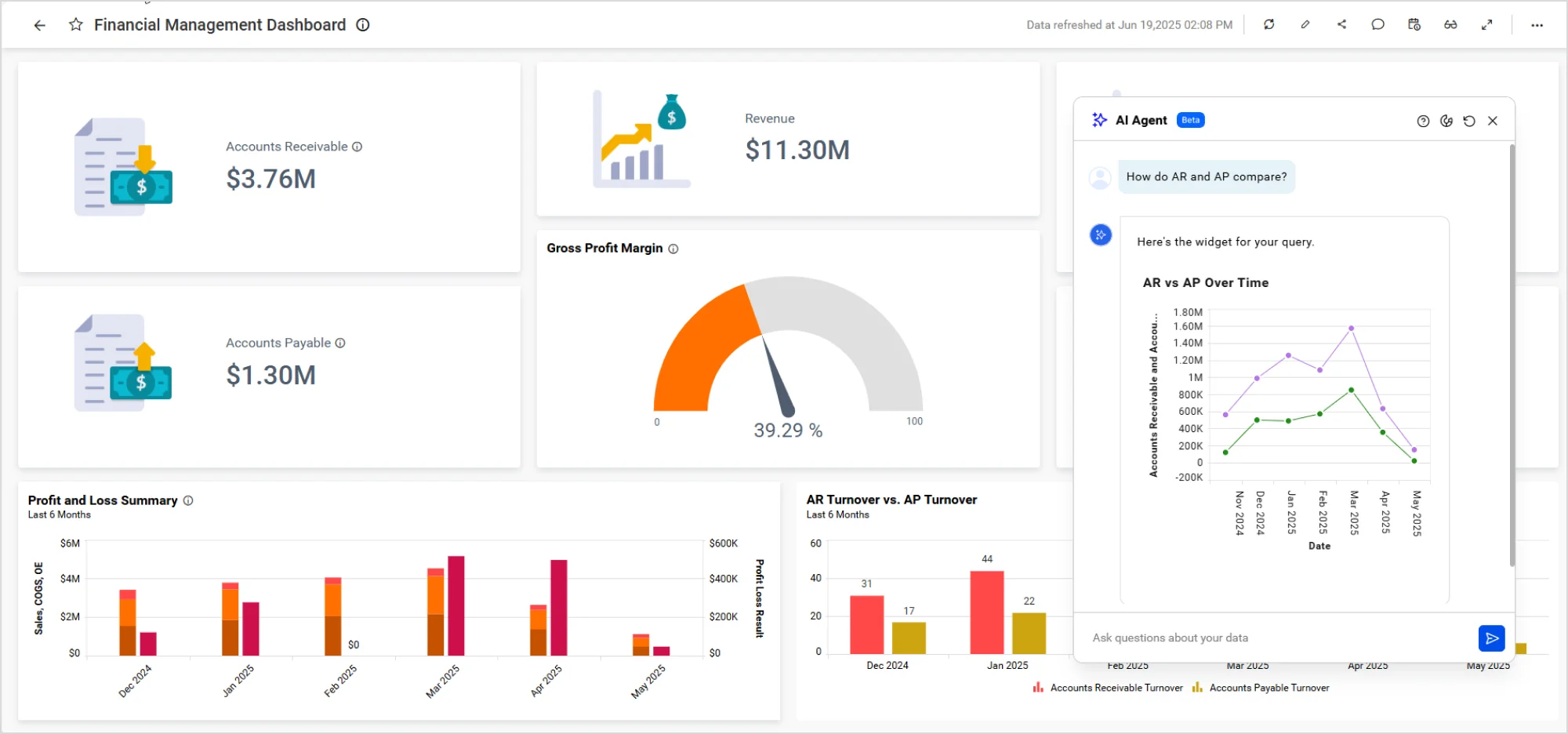The image size is (1568, 734).
Task: View Accounts Receivable info tooltip
Action: coord(358,146)
